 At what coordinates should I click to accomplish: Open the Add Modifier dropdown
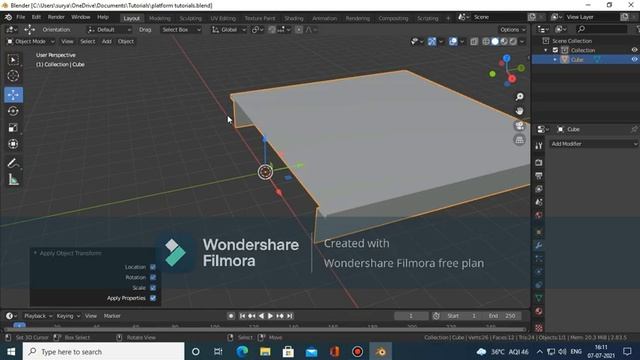click(x=594, y=144)
